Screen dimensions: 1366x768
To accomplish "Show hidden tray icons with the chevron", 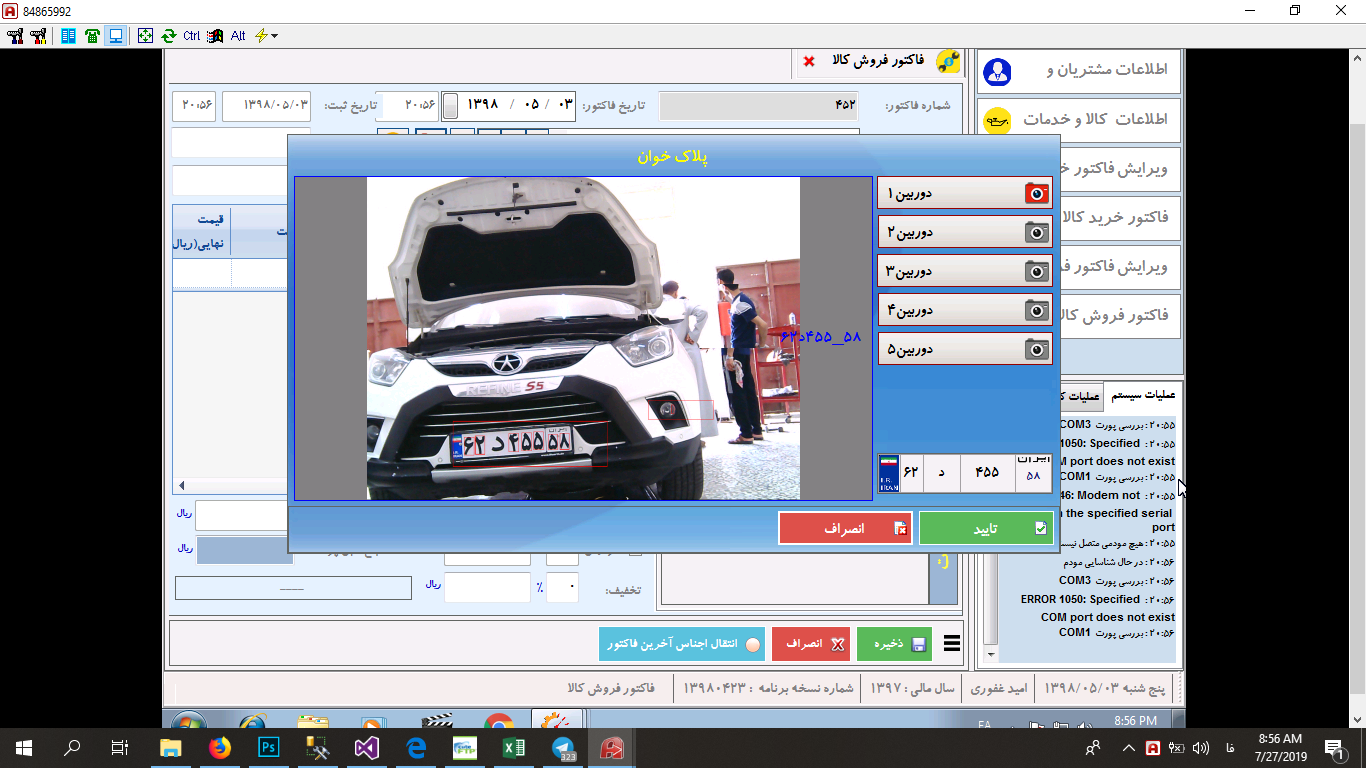I will point(1128,748).
